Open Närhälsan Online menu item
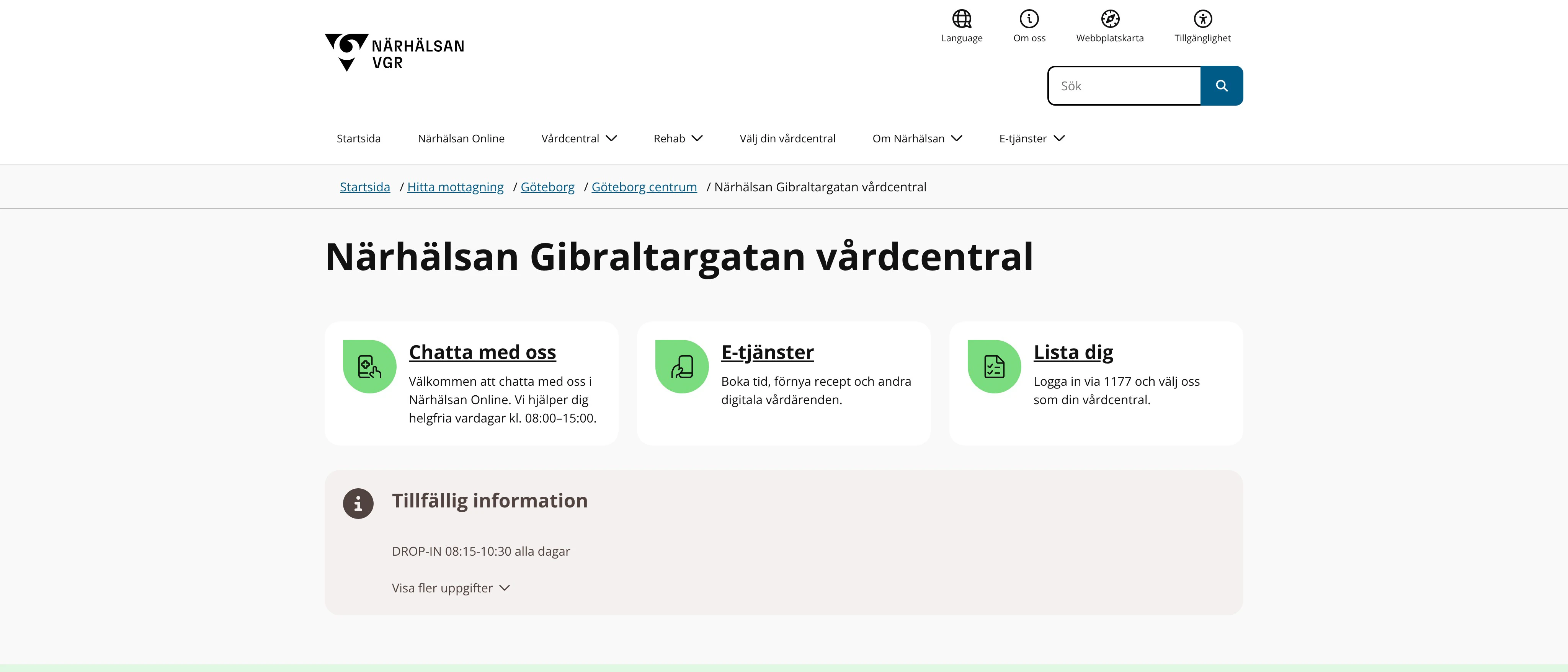 [x=461, y=139]
